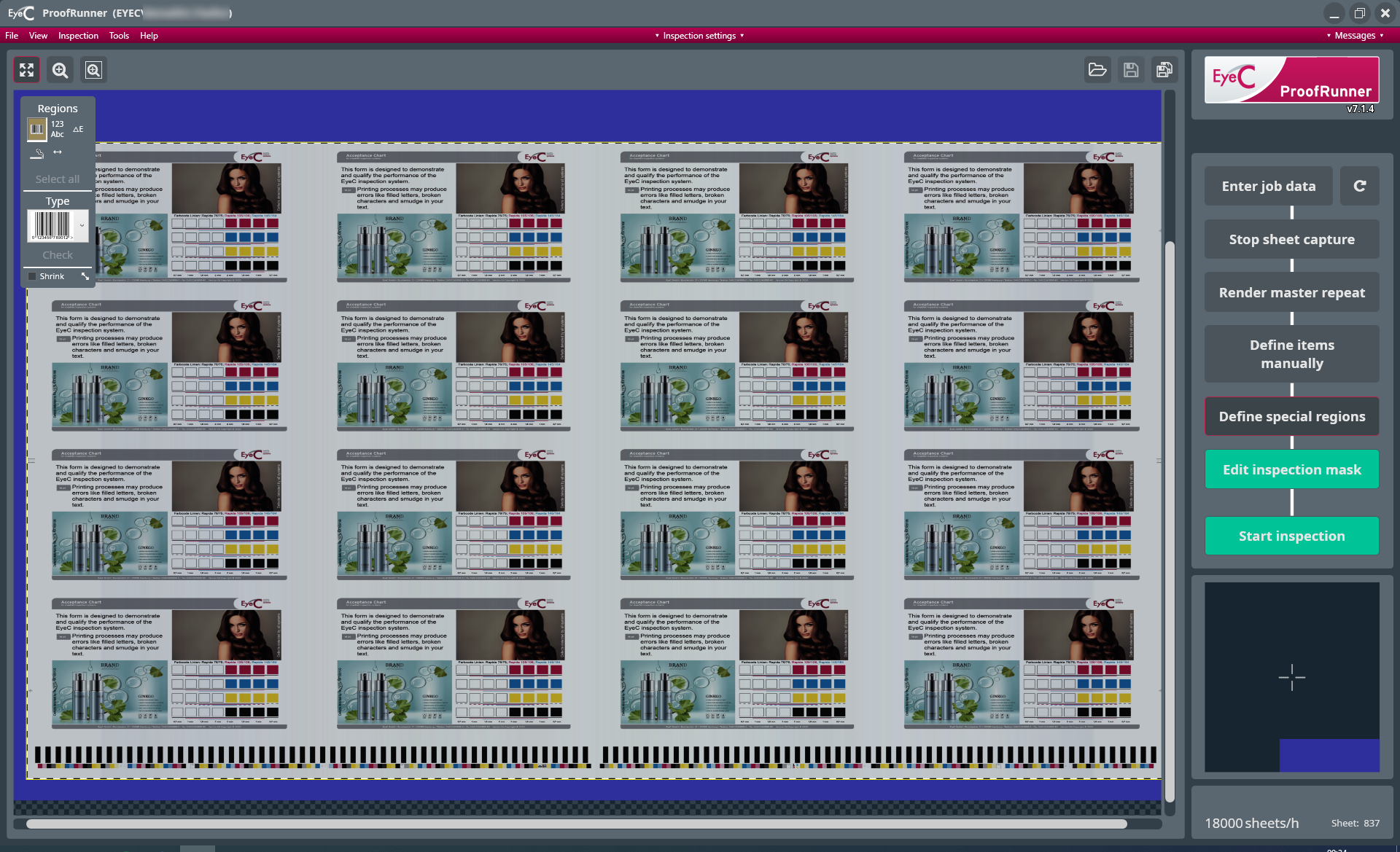Click the open folder icon

click(x=1097, y=70)
